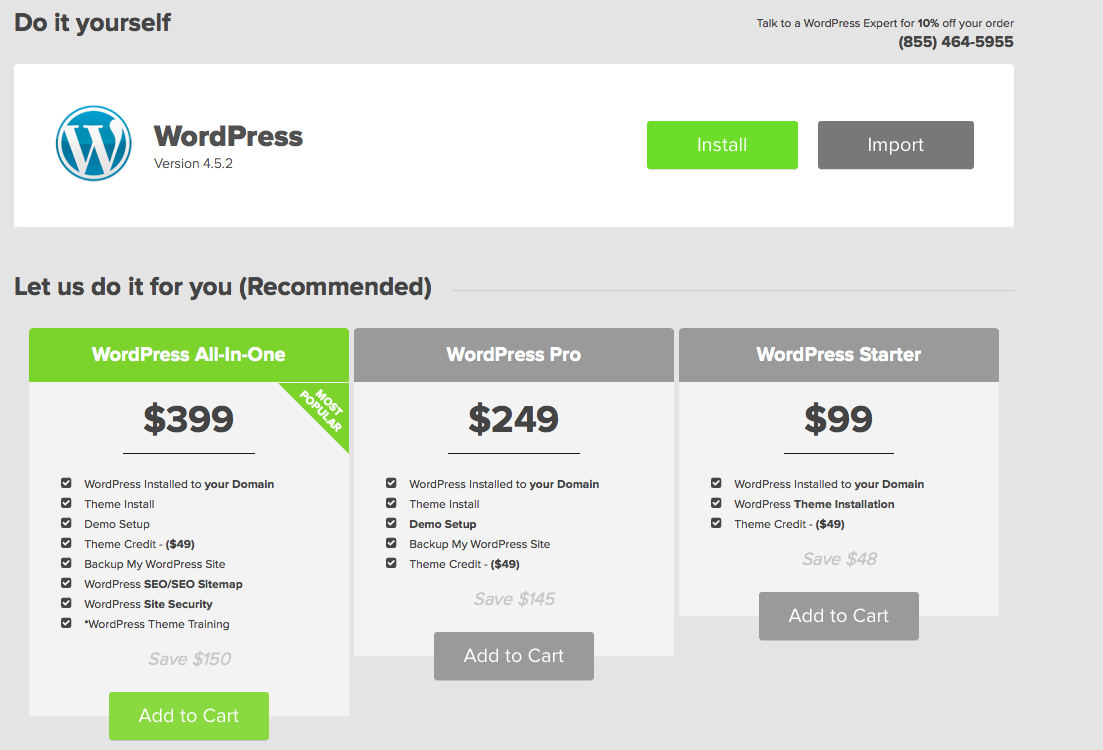
Task: Toggle Theme Credit checkbox in Starter plan
Action: click(716, 523)
